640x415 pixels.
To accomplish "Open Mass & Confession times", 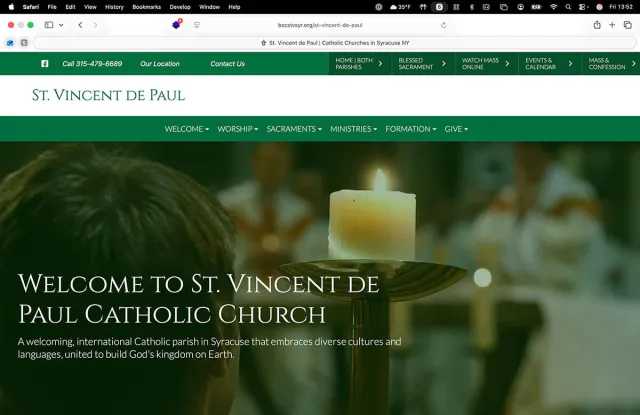I will point(611,64).
